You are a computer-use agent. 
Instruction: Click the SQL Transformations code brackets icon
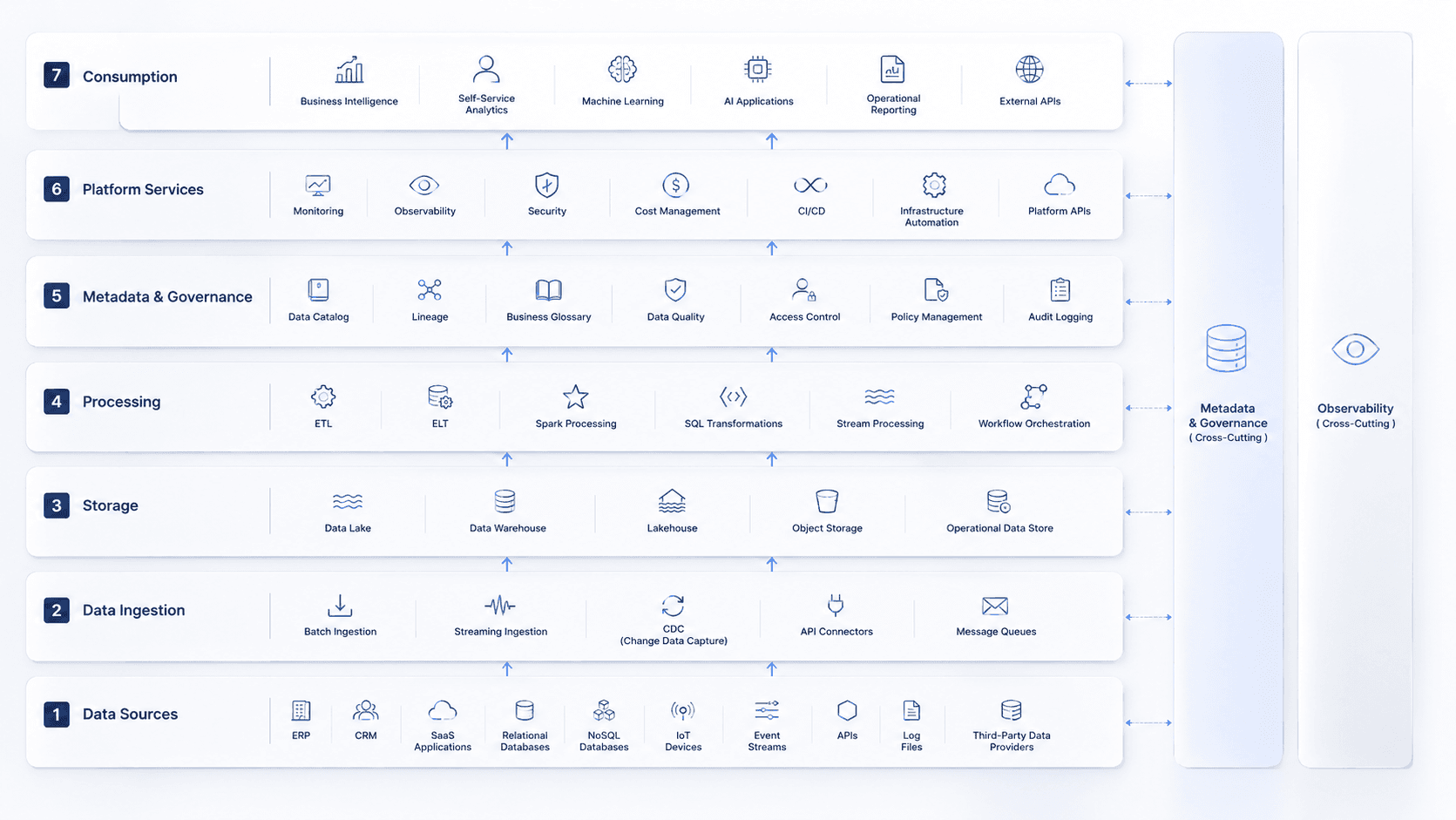[733, 396]
